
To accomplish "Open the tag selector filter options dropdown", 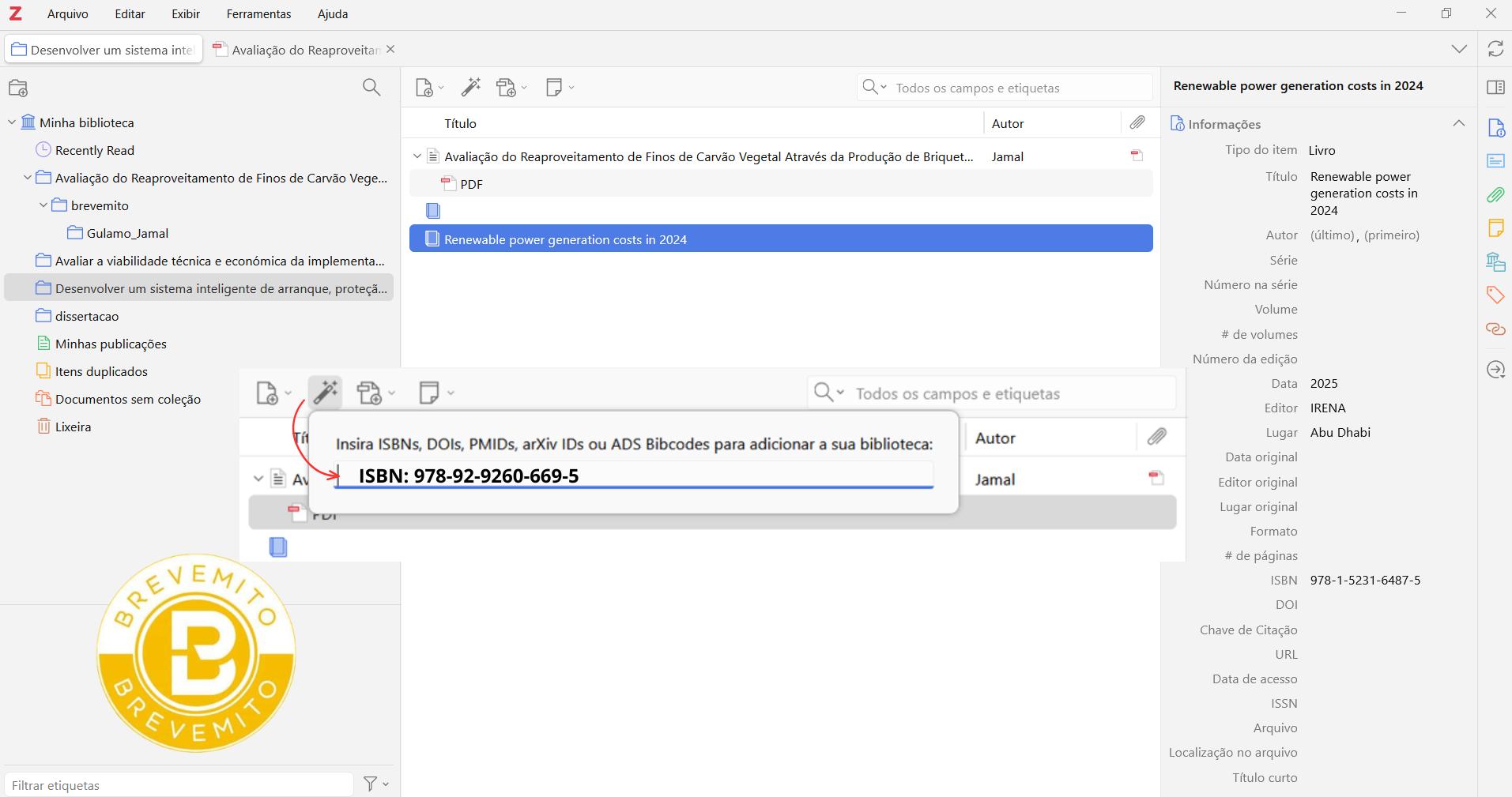I will pos(376,784).
